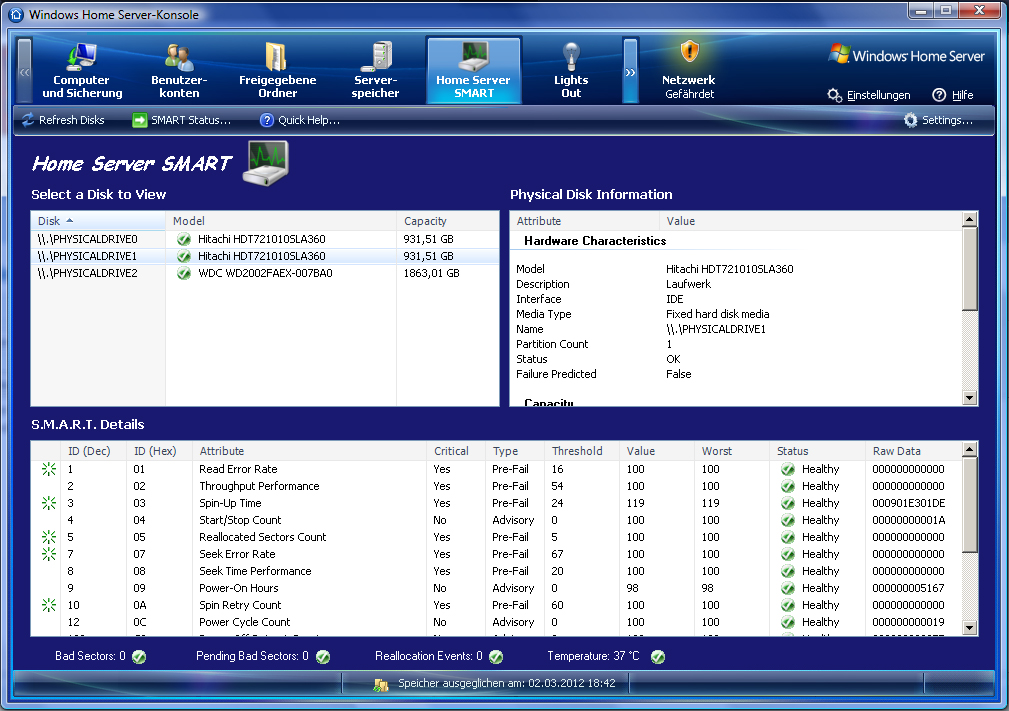Image resolution: width=1009 pixels, height=711 pixels.
Task: Open SMART Status dialog
Action: 181,120
